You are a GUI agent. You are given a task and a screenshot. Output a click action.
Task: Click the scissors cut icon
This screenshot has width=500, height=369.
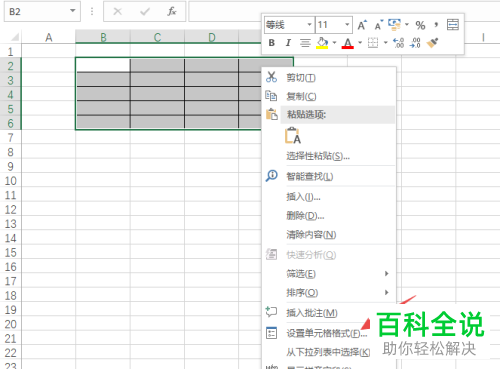(x=271, y=77)
